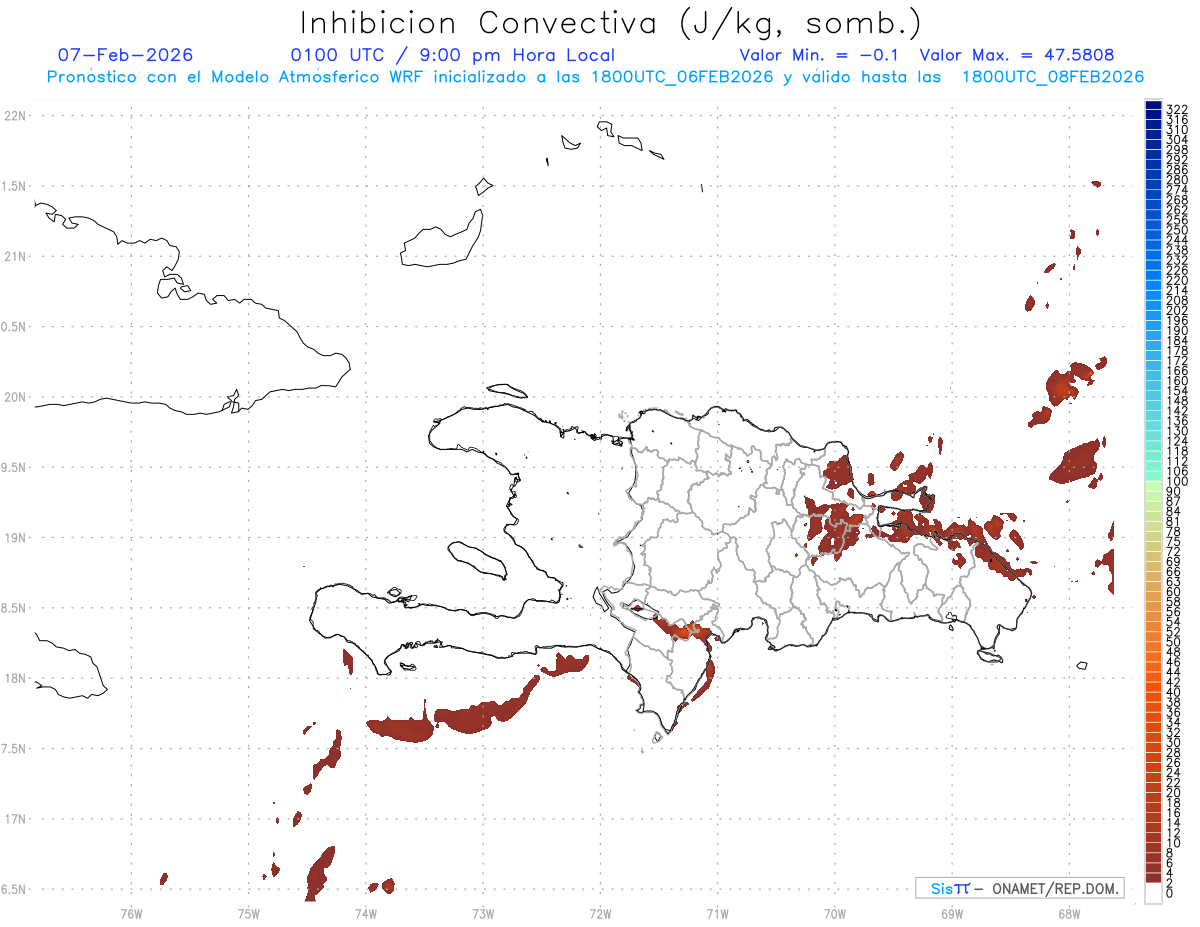Screen dimensions: 1200x927
Task: Click the 22N latitude label
Action: (14, 116)
